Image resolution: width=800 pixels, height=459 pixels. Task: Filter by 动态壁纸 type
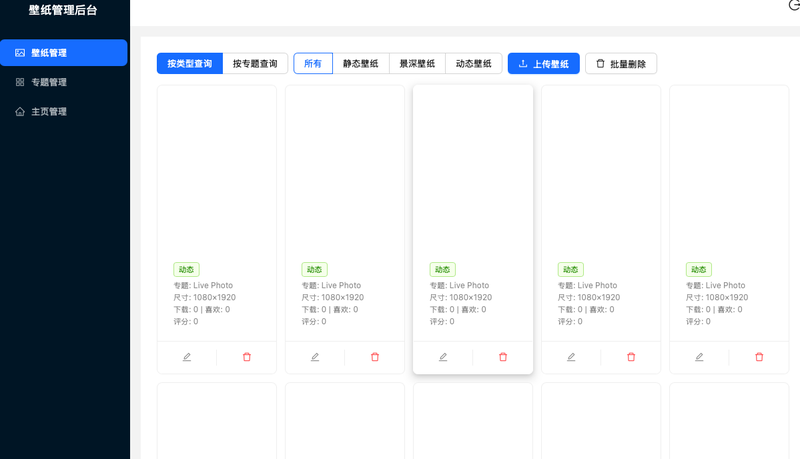click(473, 64)
